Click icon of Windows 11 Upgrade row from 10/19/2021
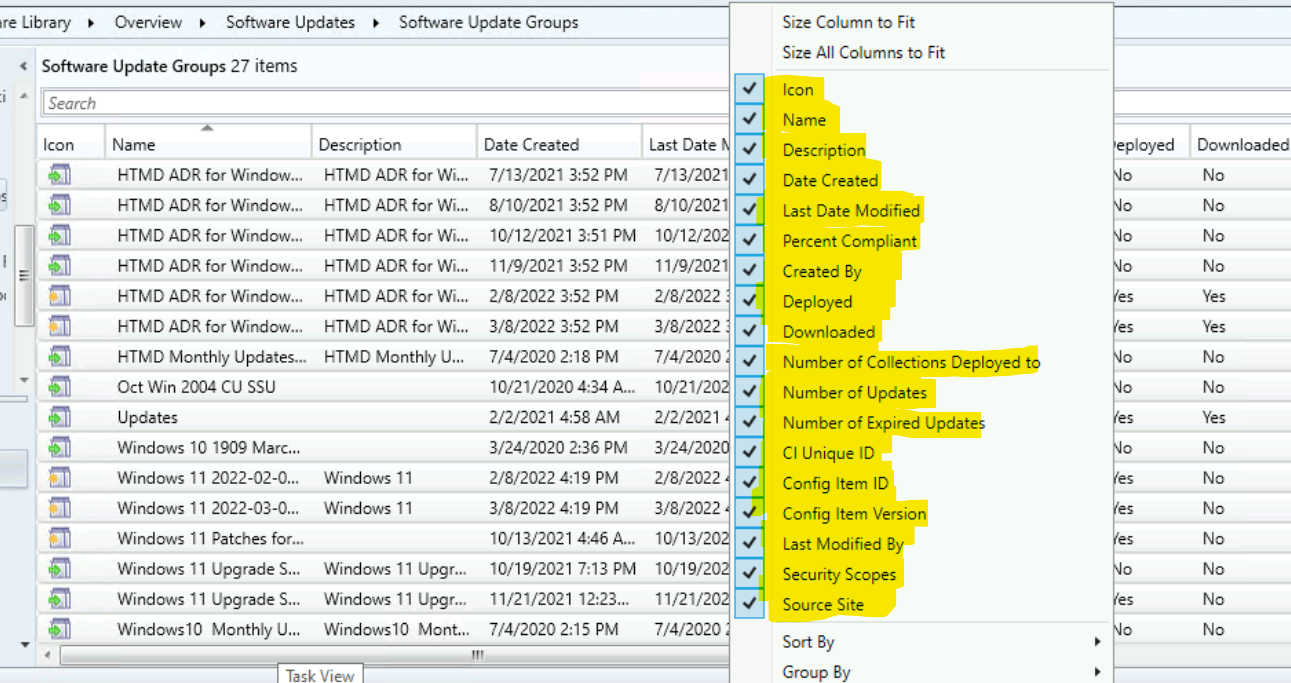 pos(60,569)
